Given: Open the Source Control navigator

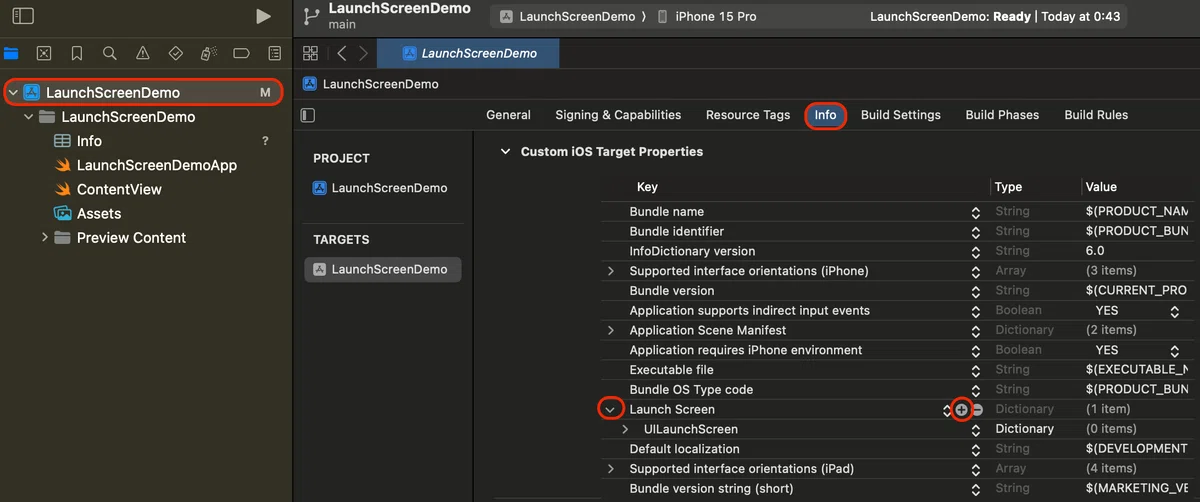Looking at the screenshot, I should pyautogui.click(x=44, y=53).
